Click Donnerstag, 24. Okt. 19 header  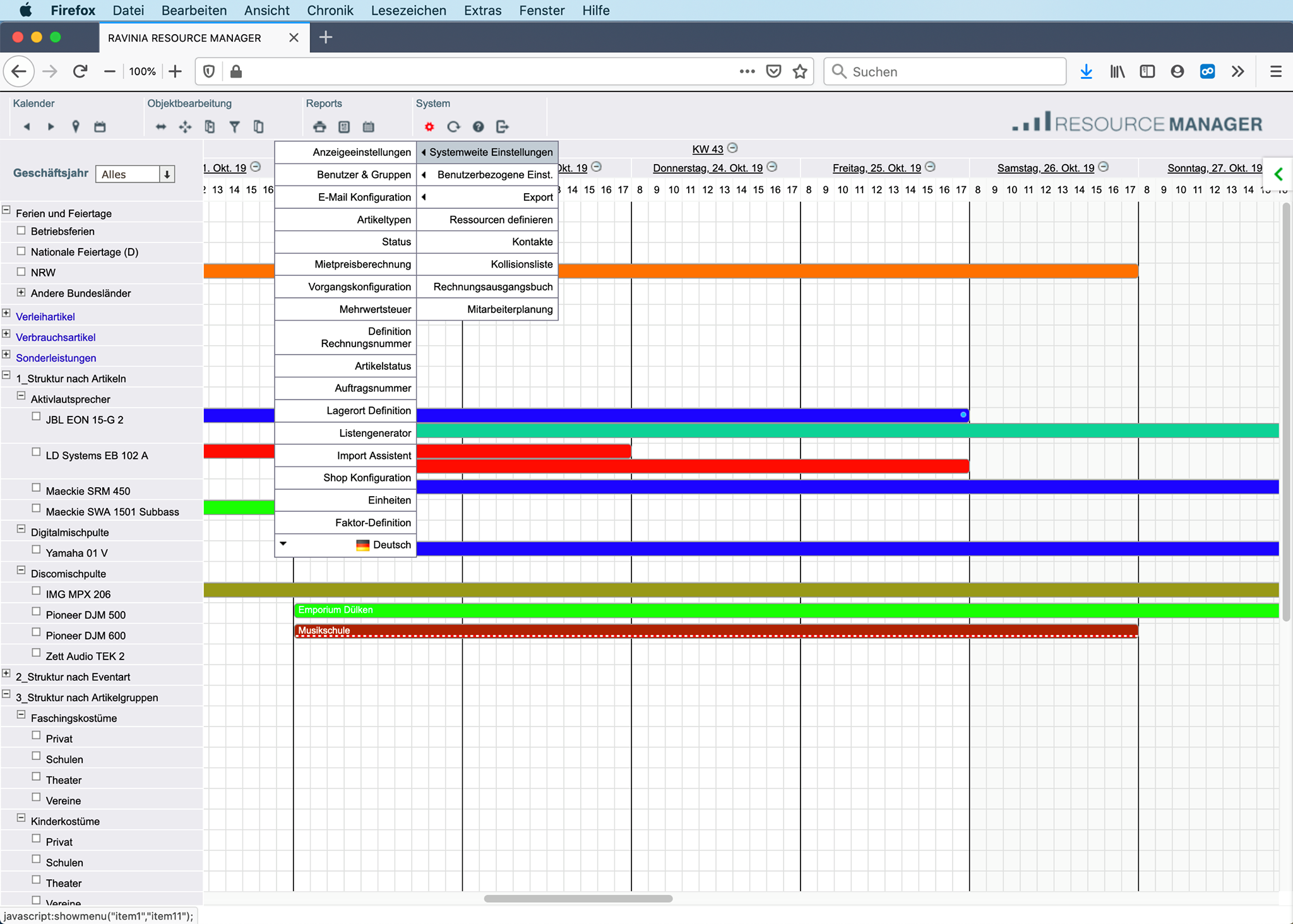[x=708, y=168]
